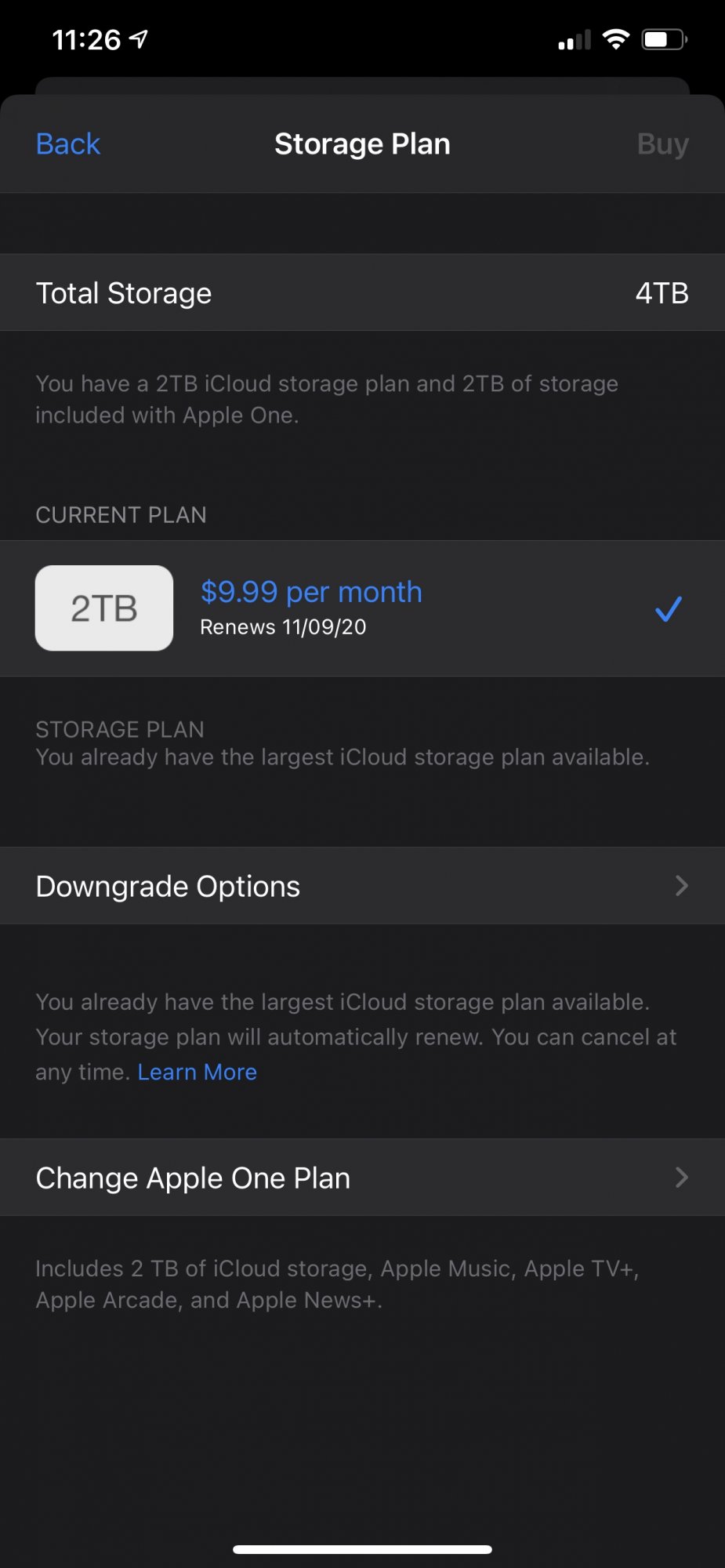Tap the battery indicator icon
This screenshot has height=1568, width=725.
665,39
